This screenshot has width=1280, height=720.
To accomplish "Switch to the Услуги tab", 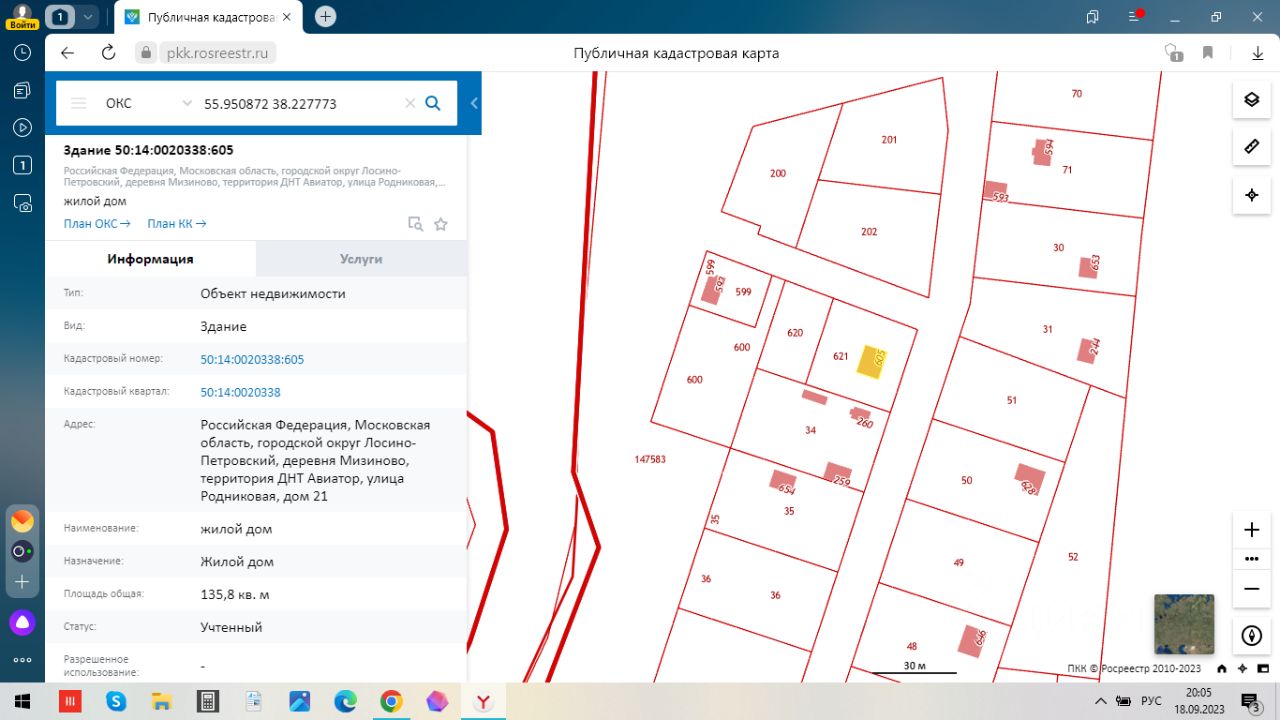I will [x=361, y=259].
